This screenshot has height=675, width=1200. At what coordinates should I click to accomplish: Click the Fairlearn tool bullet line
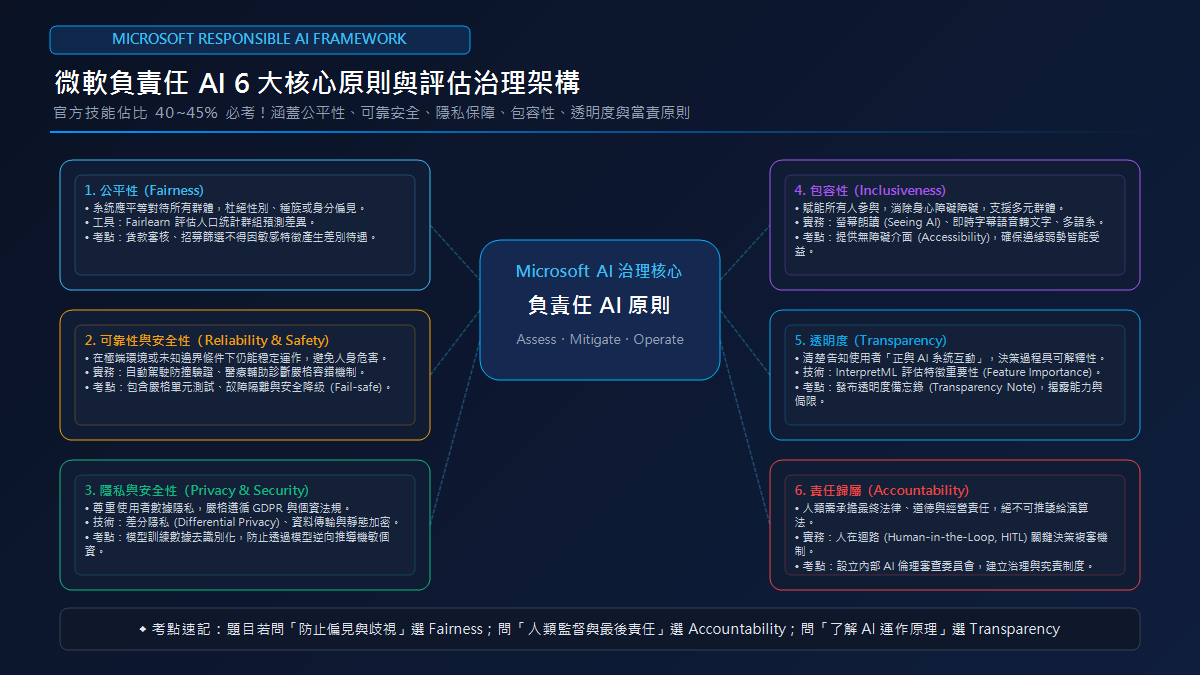[201, 222]
